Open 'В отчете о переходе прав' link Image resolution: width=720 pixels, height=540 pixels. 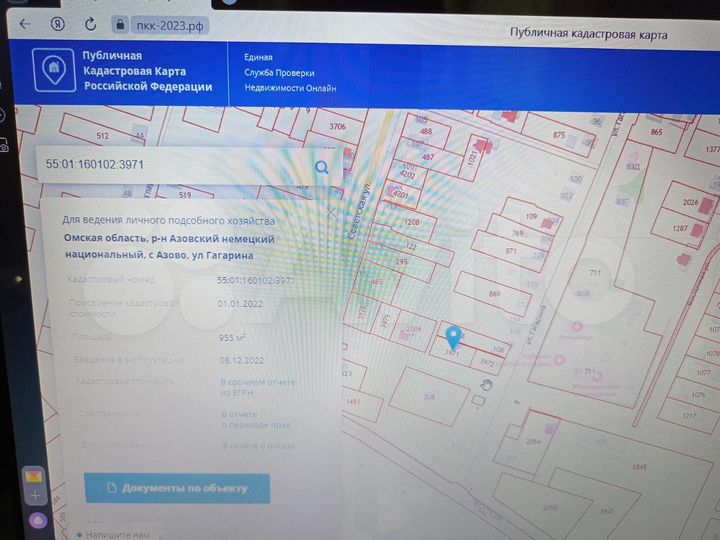256,420
